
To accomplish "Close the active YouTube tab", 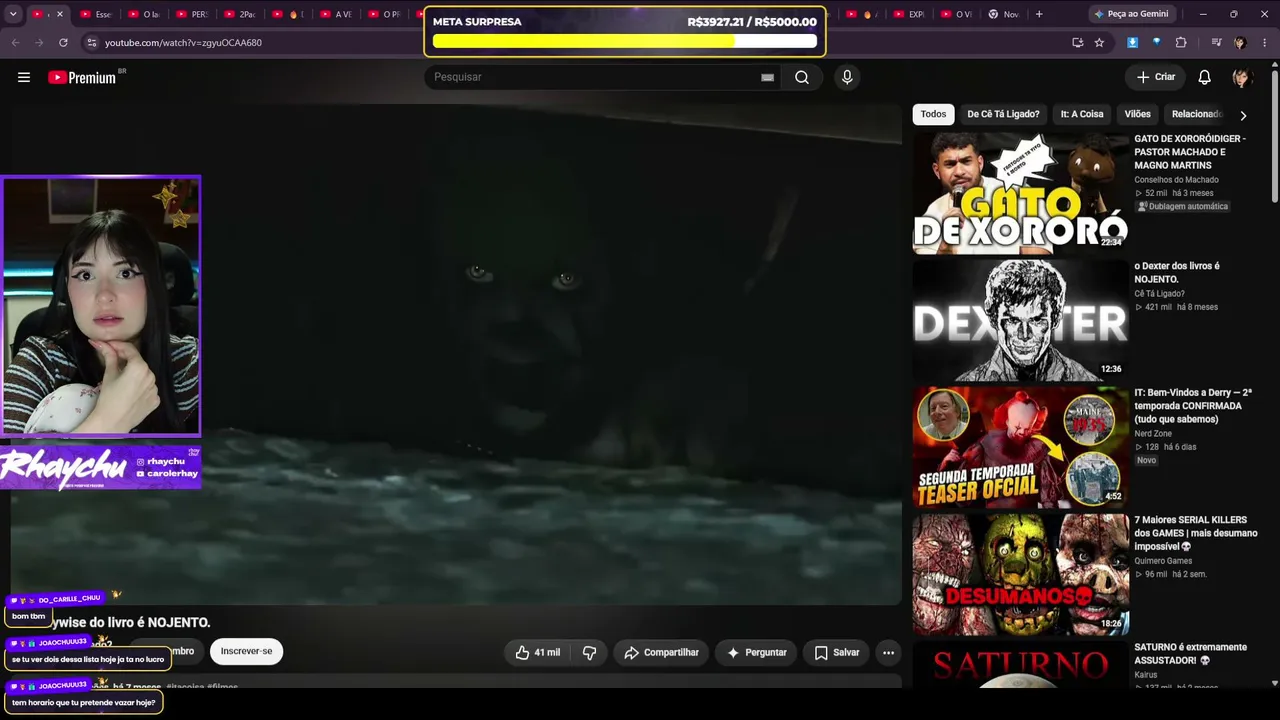I will tap(60, 14).
